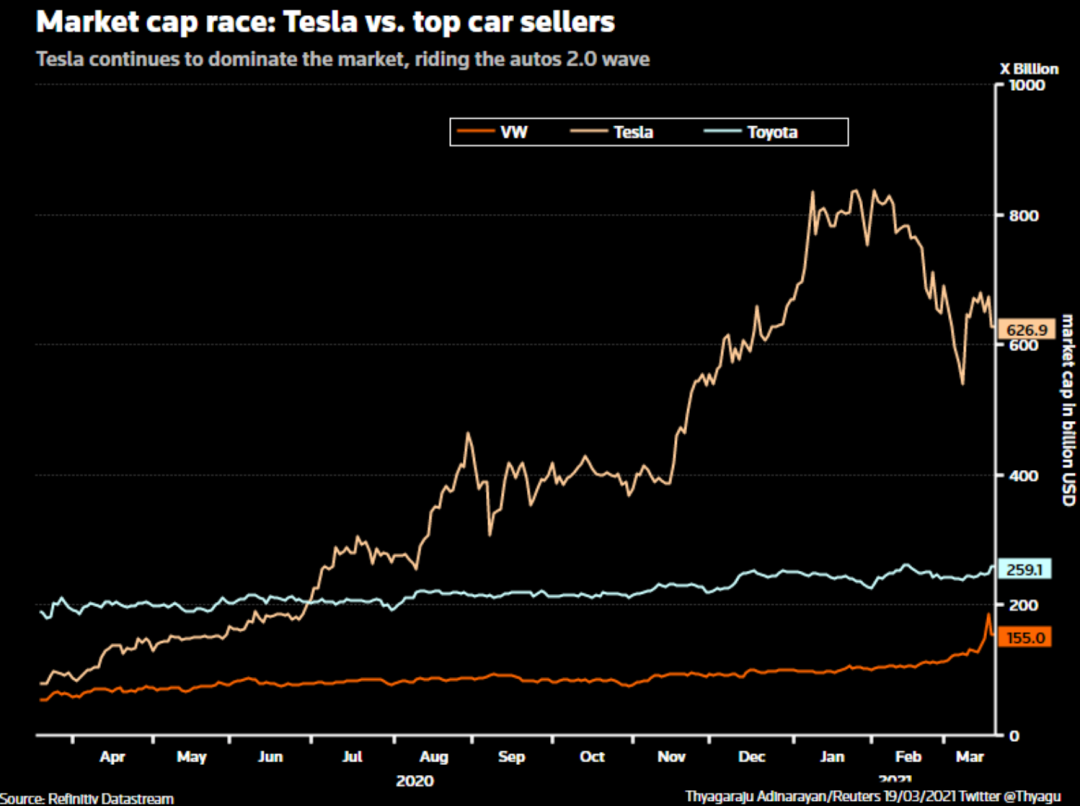Click the Dec month label
The height and width of the screenshot is (806, 1080).
752,756
